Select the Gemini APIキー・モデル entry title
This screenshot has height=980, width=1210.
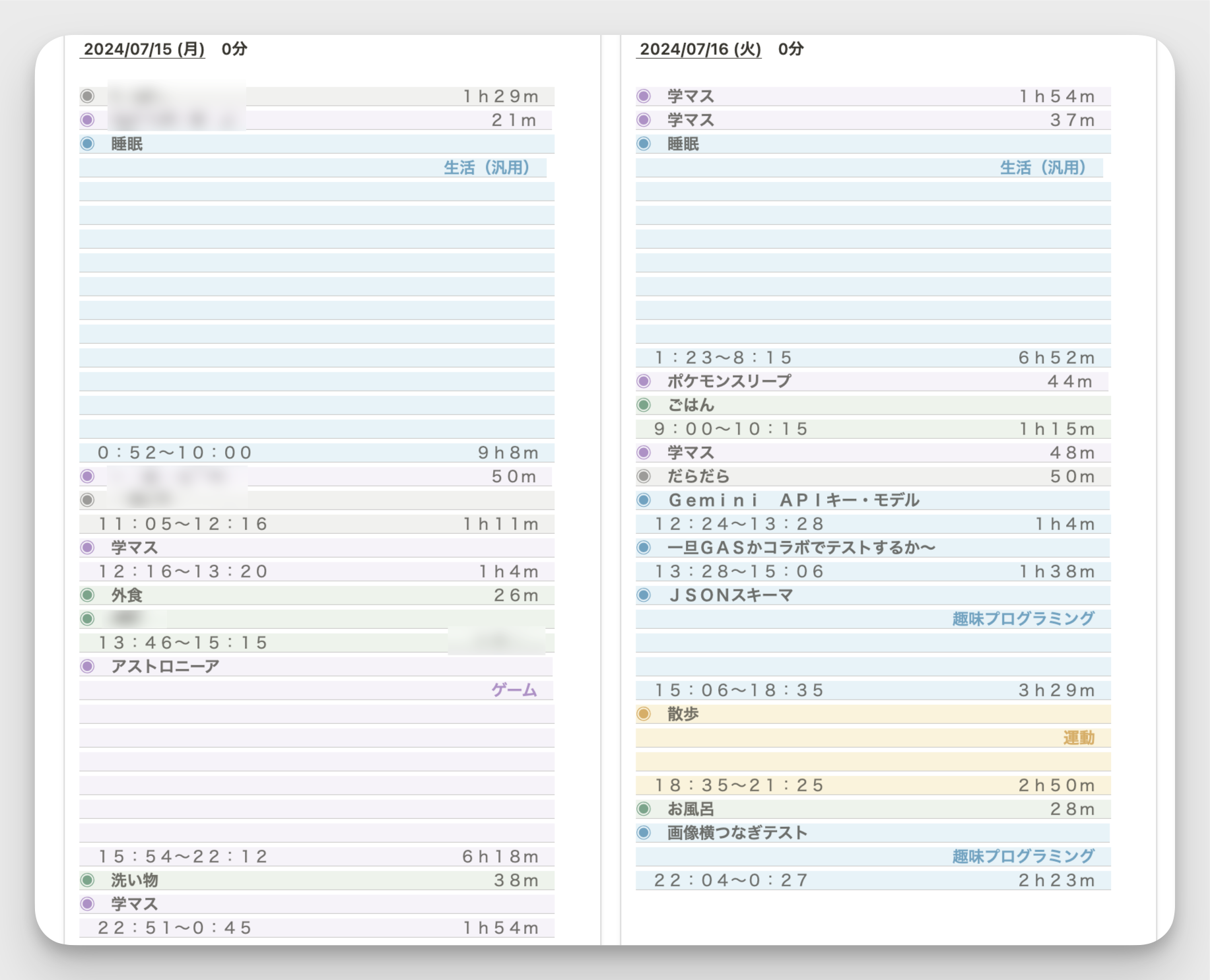click(793, 500)
